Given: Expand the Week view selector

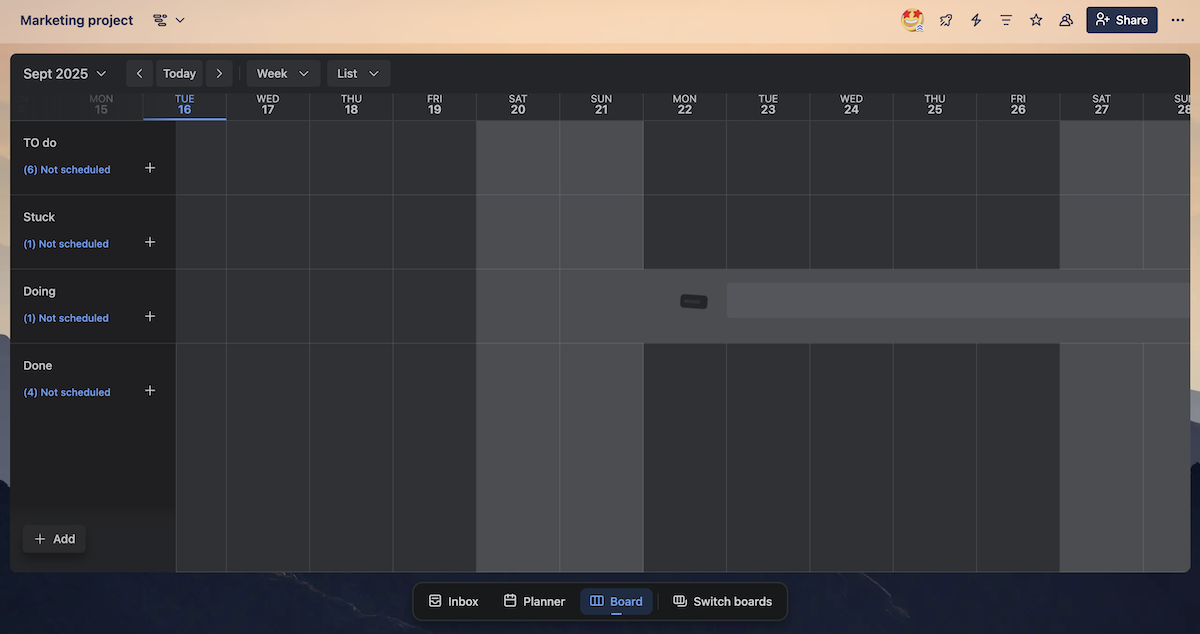Looking at the screenshot, I should [282, 73].
